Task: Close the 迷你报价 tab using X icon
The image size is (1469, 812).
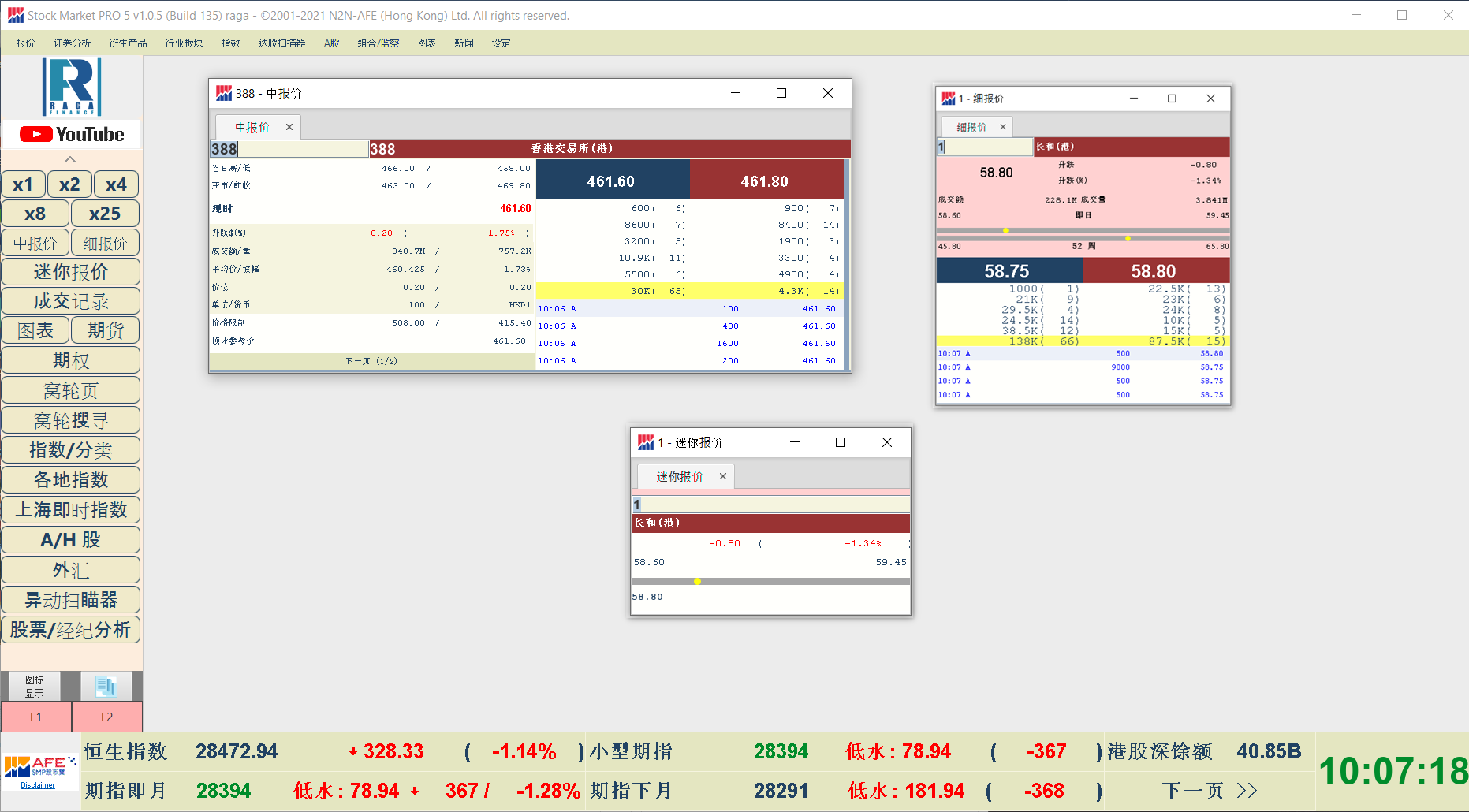Action: 722,476
